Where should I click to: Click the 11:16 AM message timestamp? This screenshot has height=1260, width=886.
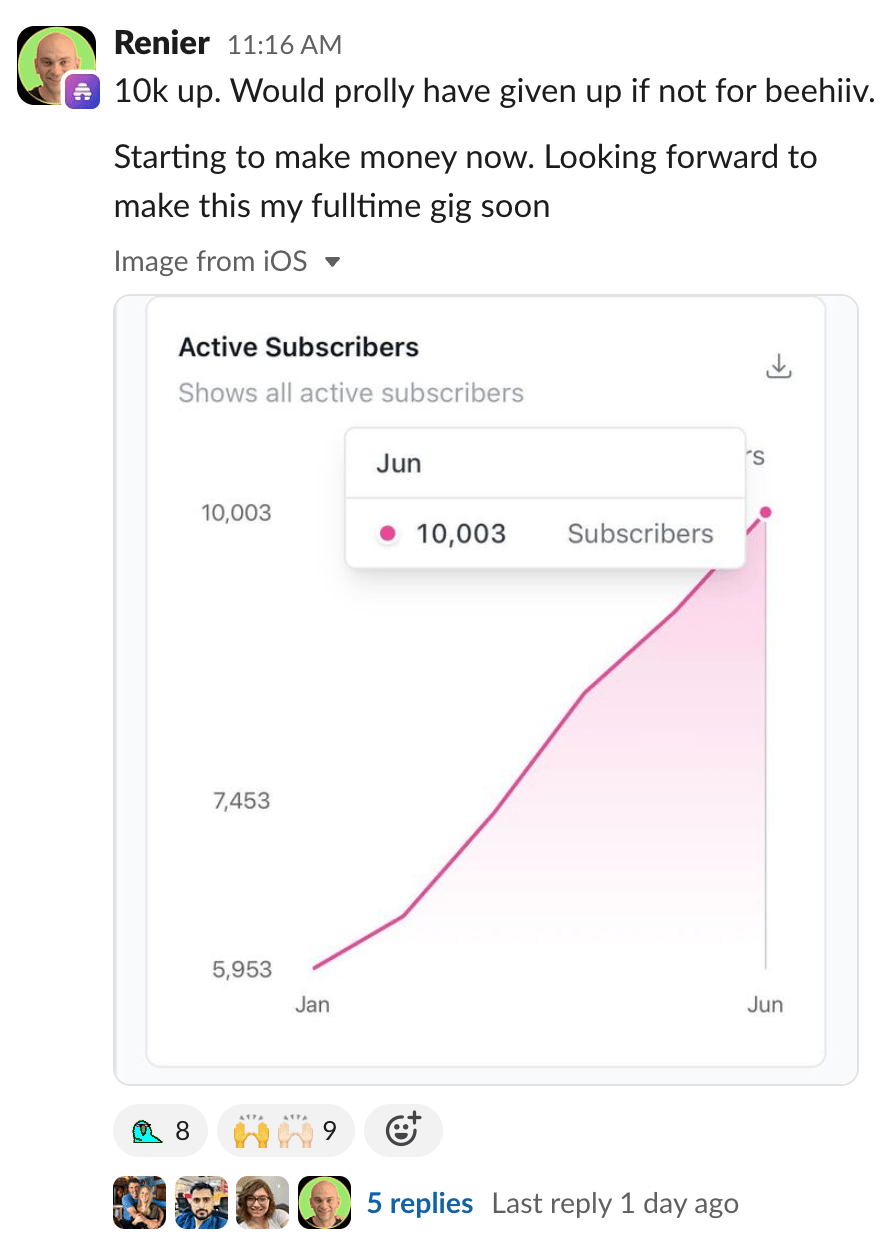tap(285, 45)
